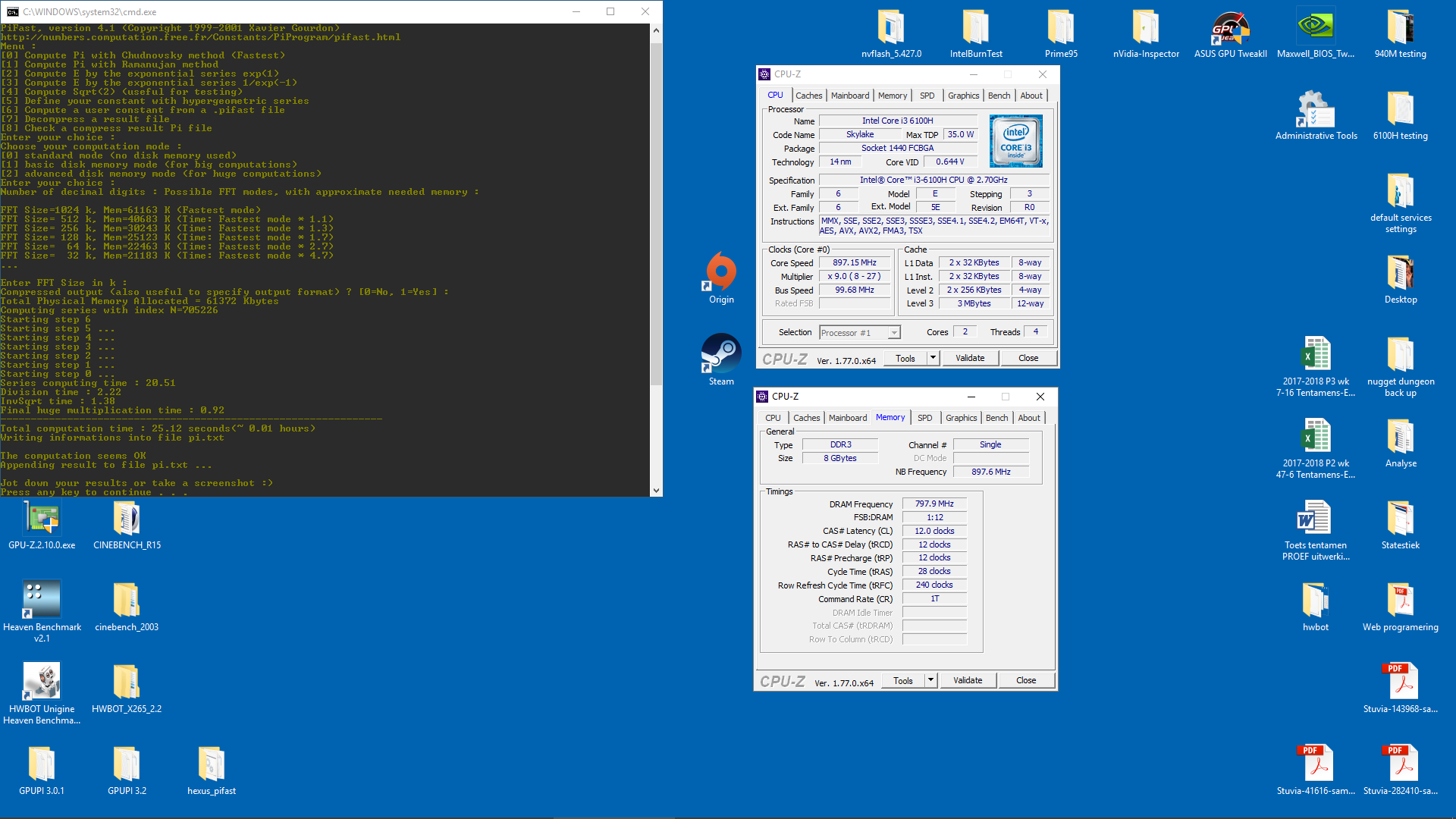
Task: Open the Stuvia-282410 PDF file
Action: tap(1401, 771)
